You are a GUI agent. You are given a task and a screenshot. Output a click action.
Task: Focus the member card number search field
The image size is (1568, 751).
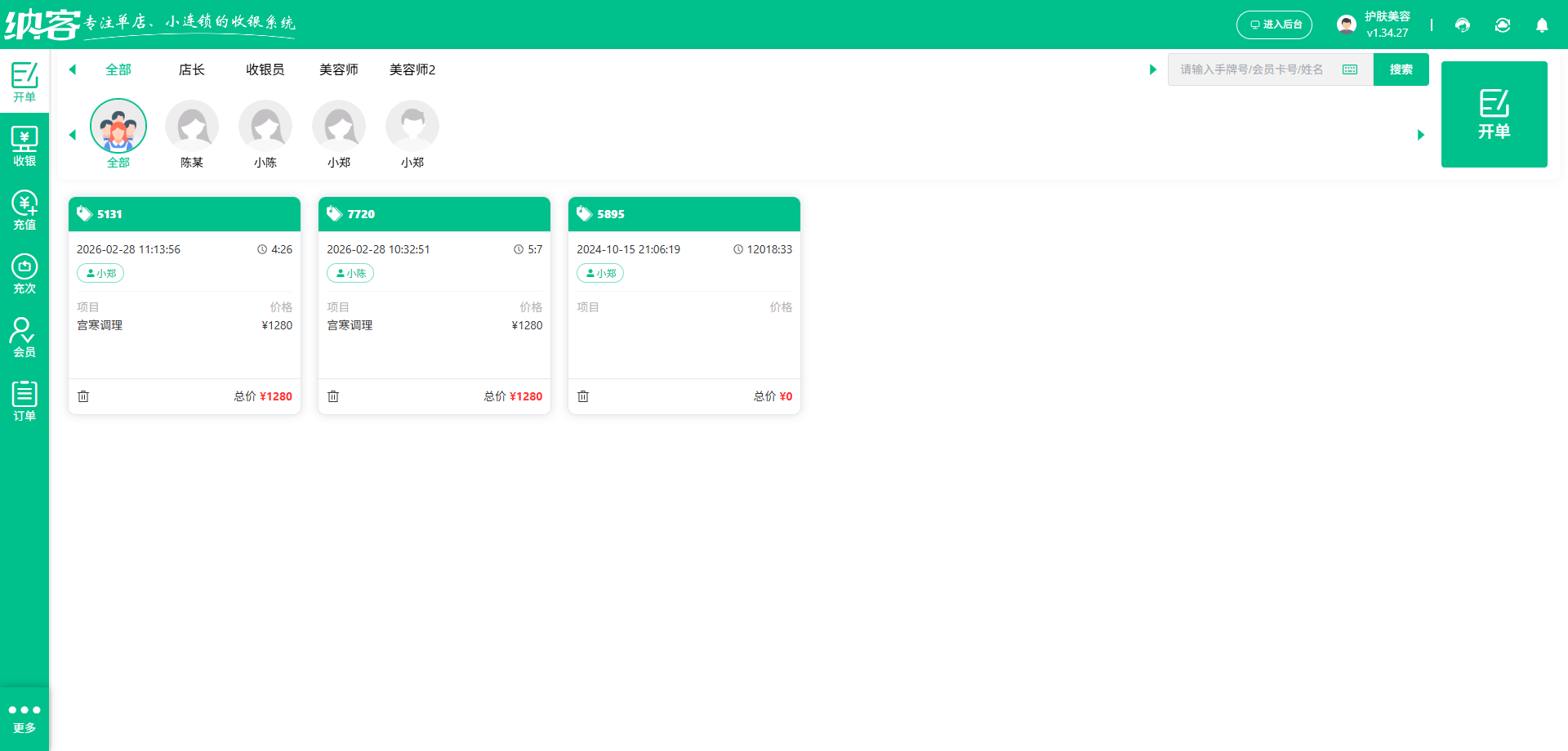tap(1254, 69)
